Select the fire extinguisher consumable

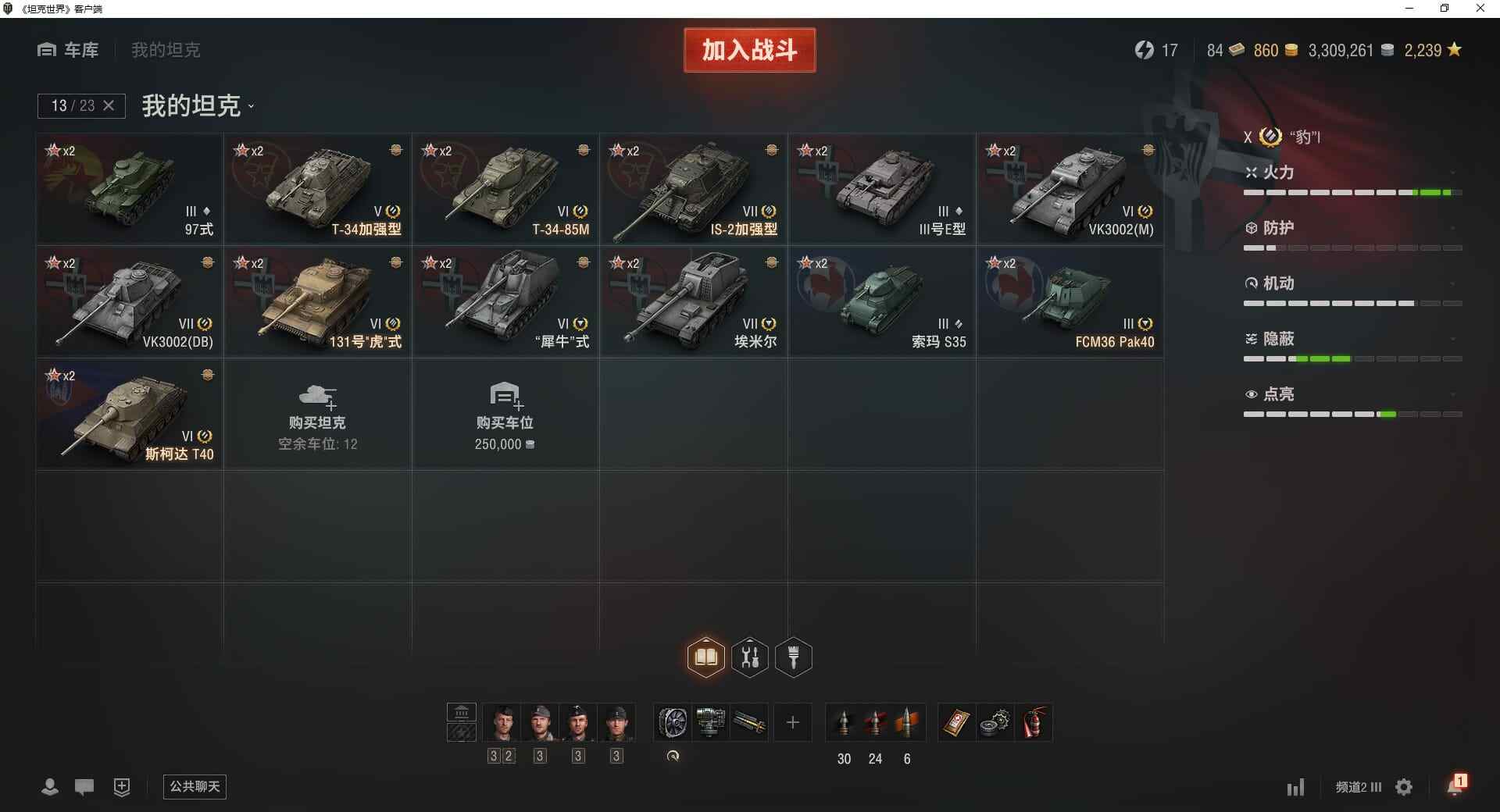click(1034, 722)
